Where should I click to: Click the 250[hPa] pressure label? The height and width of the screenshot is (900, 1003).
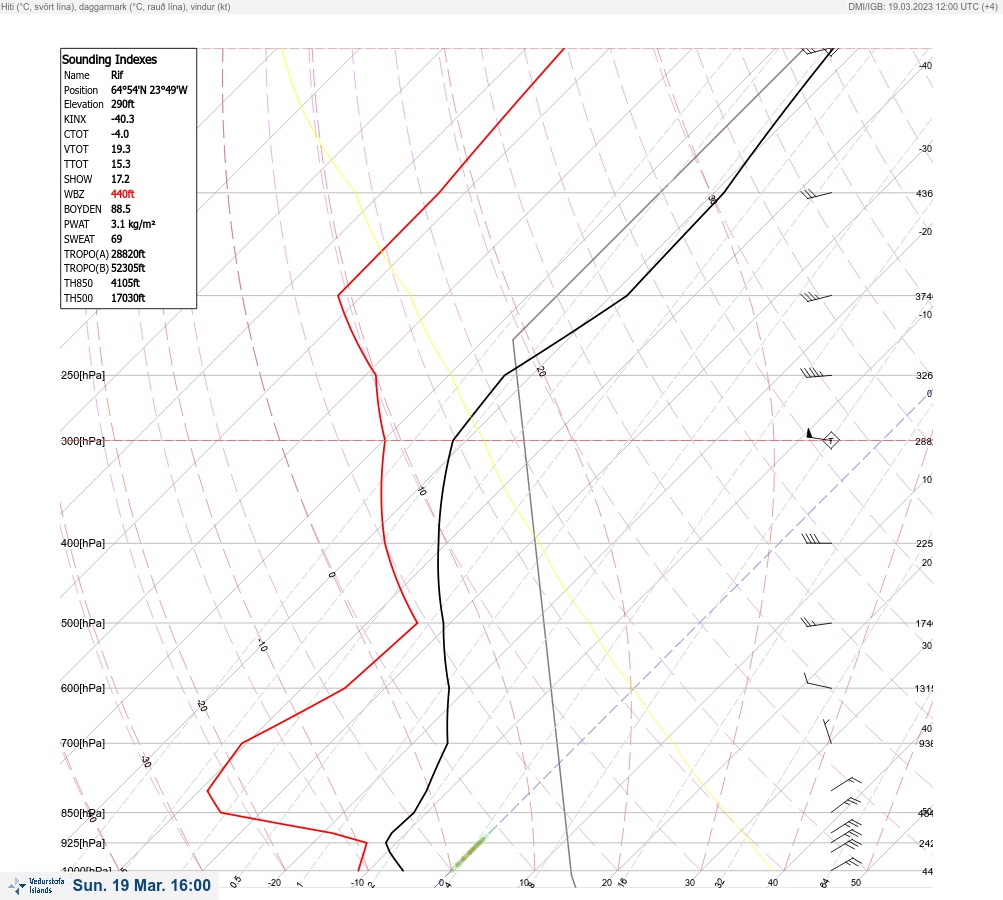tap(83, 375)
